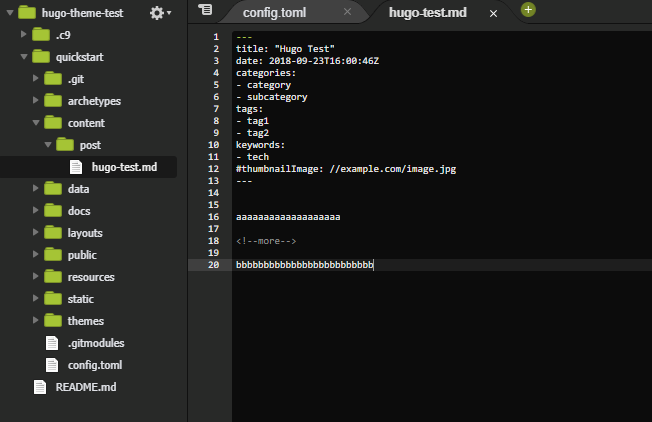Click the public folder icon
The height and width of the screenshot is (422, 652).
pyautogui.click(x=53, y=254)
